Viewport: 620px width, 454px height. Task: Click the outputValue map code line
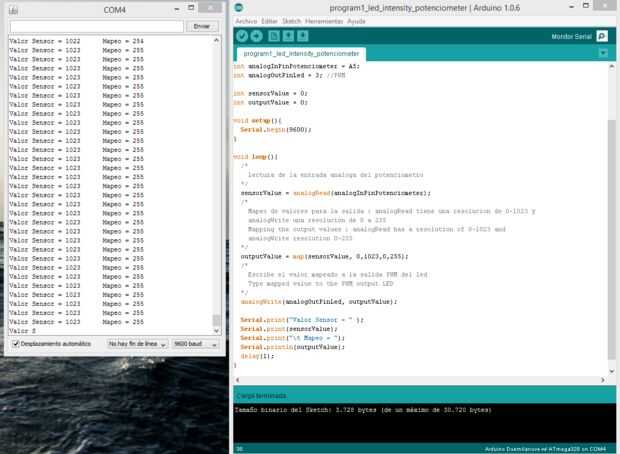[x=324, y=257]
